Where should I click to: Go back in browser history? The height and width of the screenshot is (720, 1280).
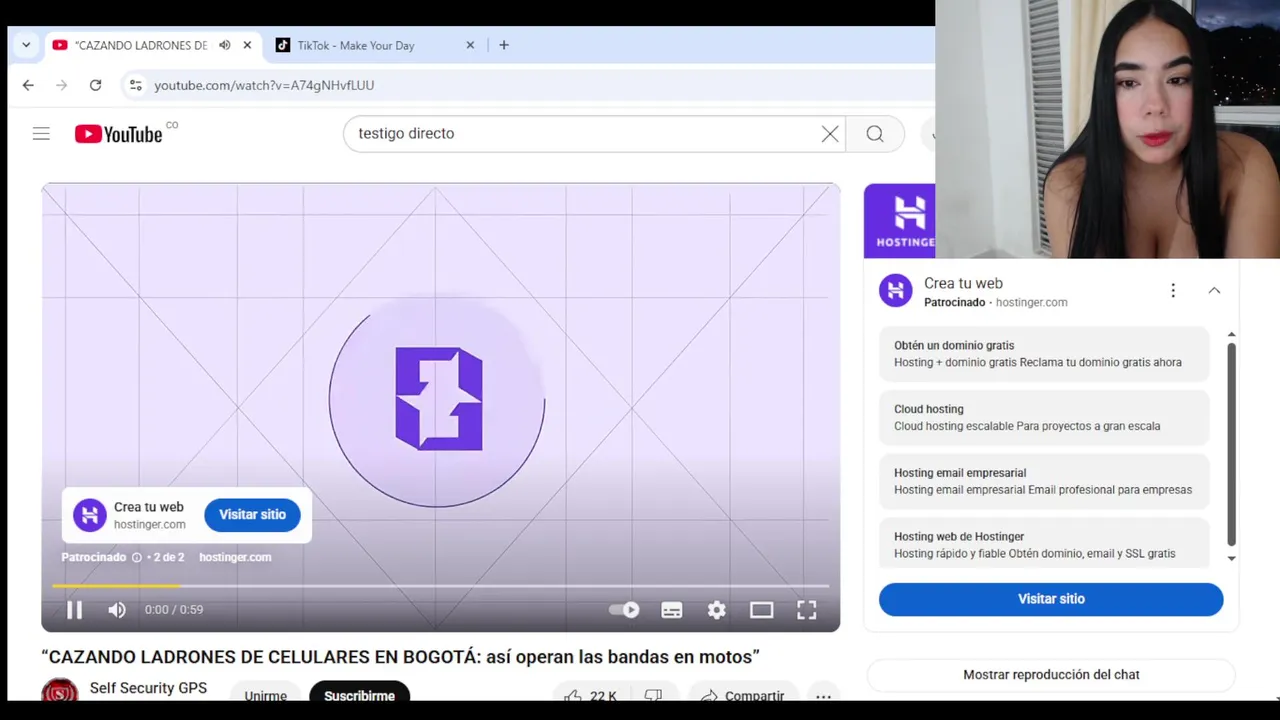coord(28,85)
